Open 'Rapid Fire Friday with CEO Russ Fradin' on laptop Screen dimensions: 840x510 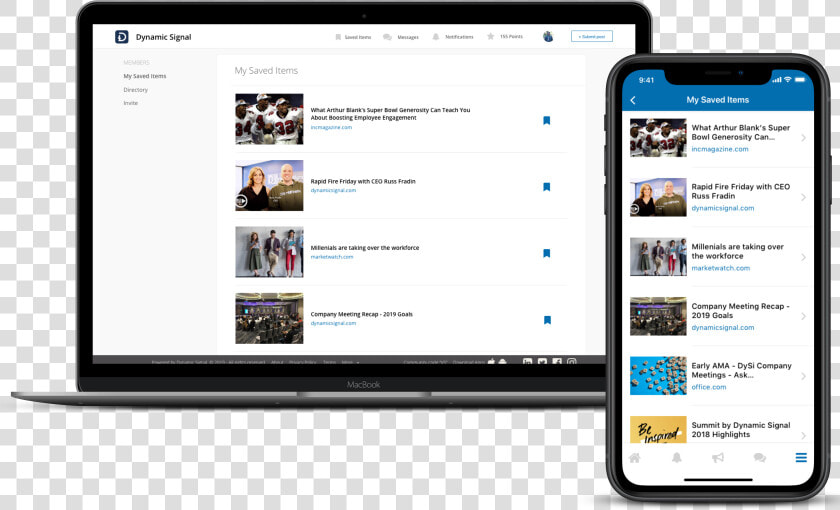point(363,182)
